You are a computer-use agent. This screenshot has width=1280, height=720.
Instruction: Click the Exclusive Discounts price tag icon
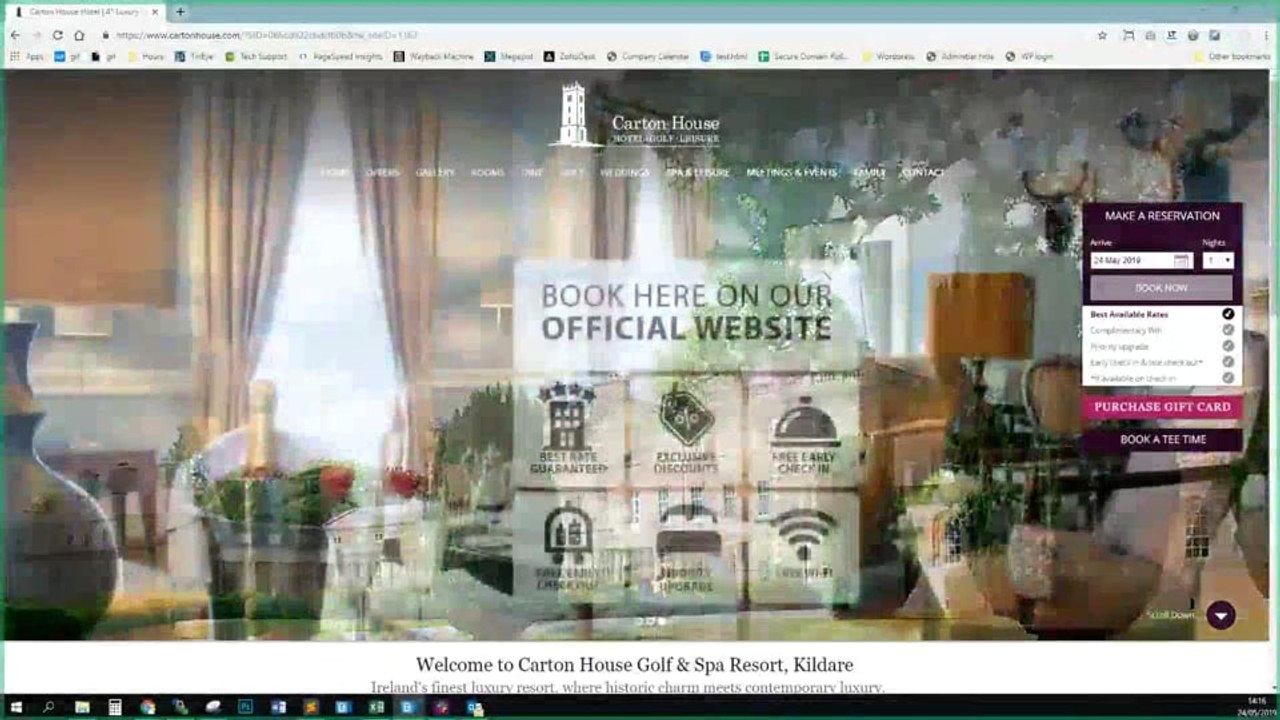[687, 415]
